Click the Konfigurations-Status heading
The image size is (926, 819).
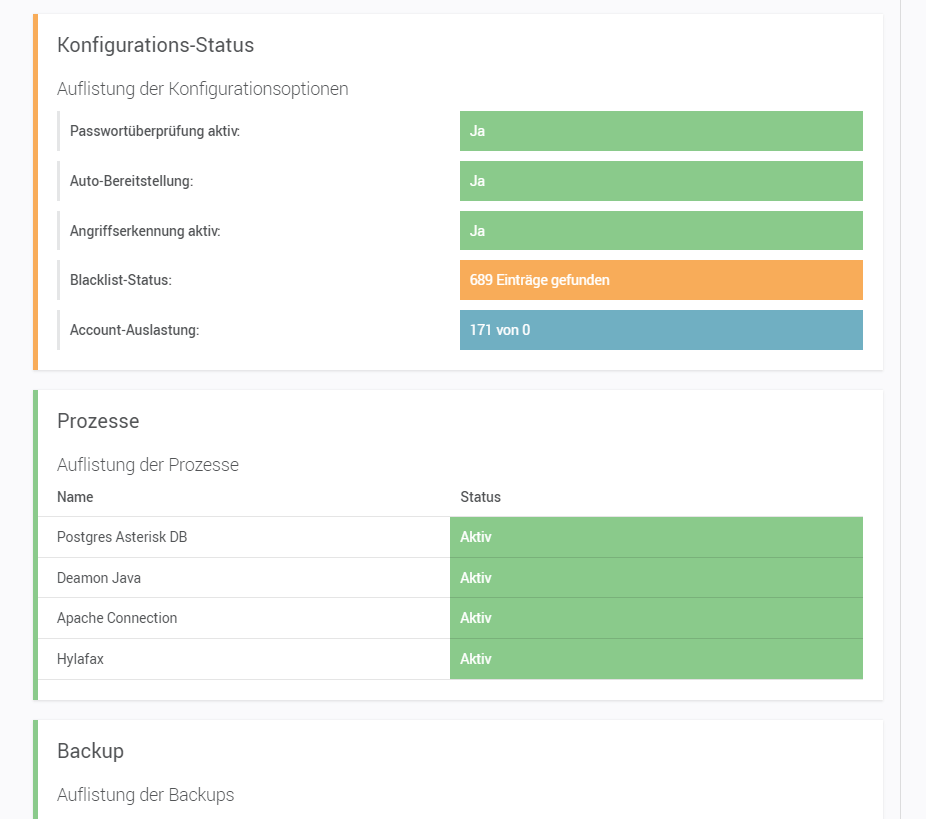pos(155,45)
